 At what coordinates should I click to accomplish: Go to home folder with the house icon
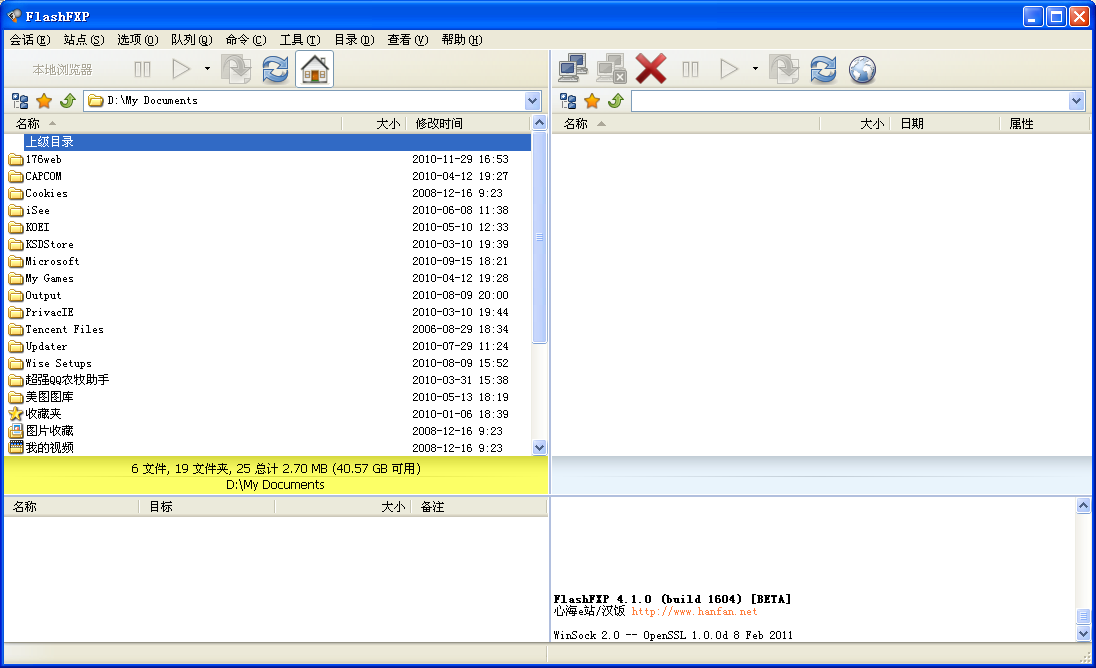pyautogui.click(x=313, y=68)
